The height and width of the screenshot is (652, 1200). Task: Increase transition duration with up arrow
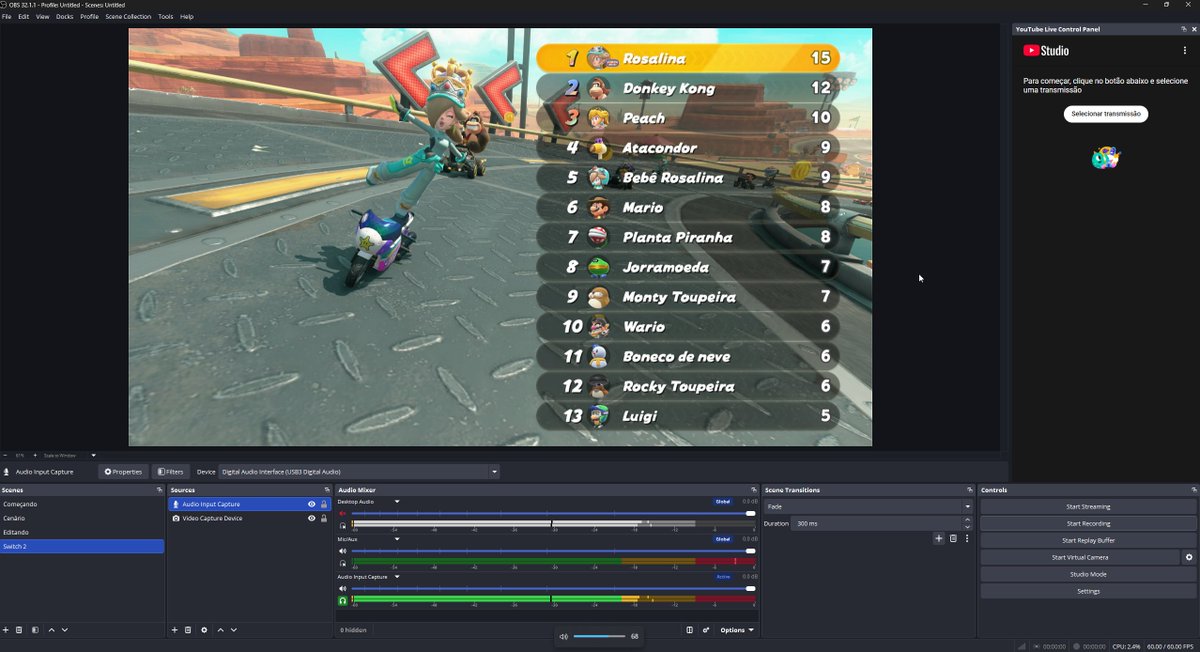[967, 520]
